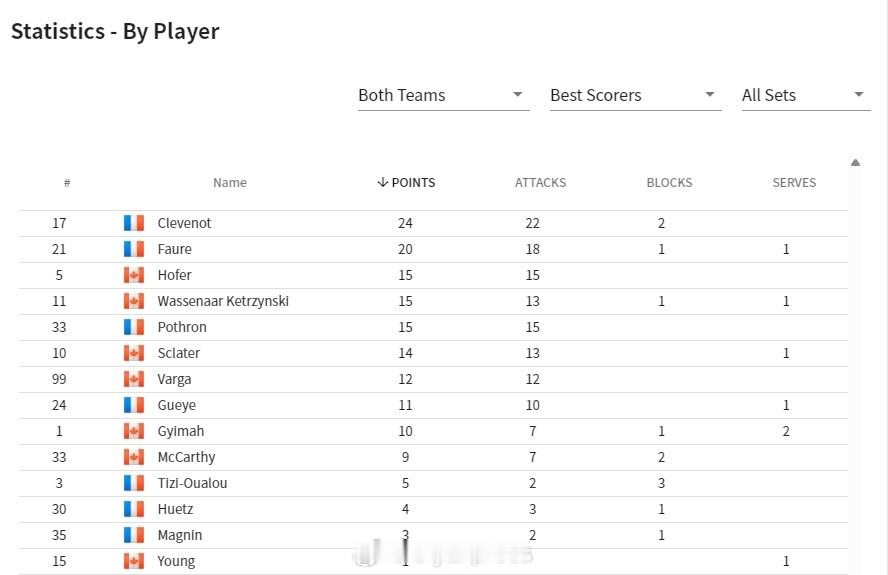Click the Canada flag beside Varga
Screen dimensions: 888x575
point(134,379)
